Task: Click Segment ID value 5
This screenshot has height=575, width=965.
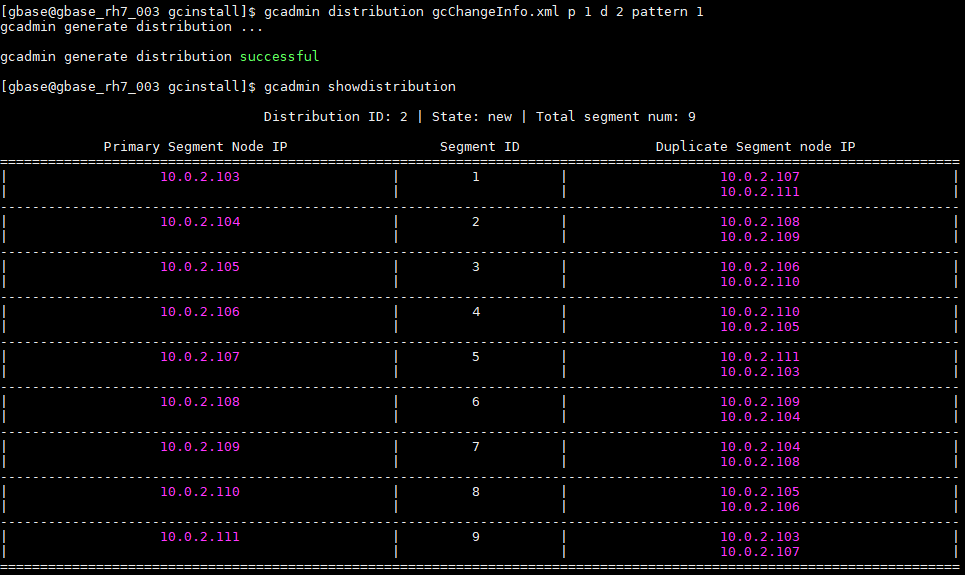Action: point(476,356)
